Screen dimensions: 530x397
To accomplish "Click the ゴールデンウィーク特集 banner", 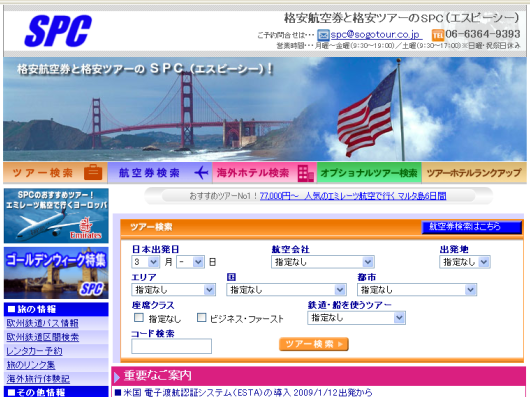I will 56,273.
